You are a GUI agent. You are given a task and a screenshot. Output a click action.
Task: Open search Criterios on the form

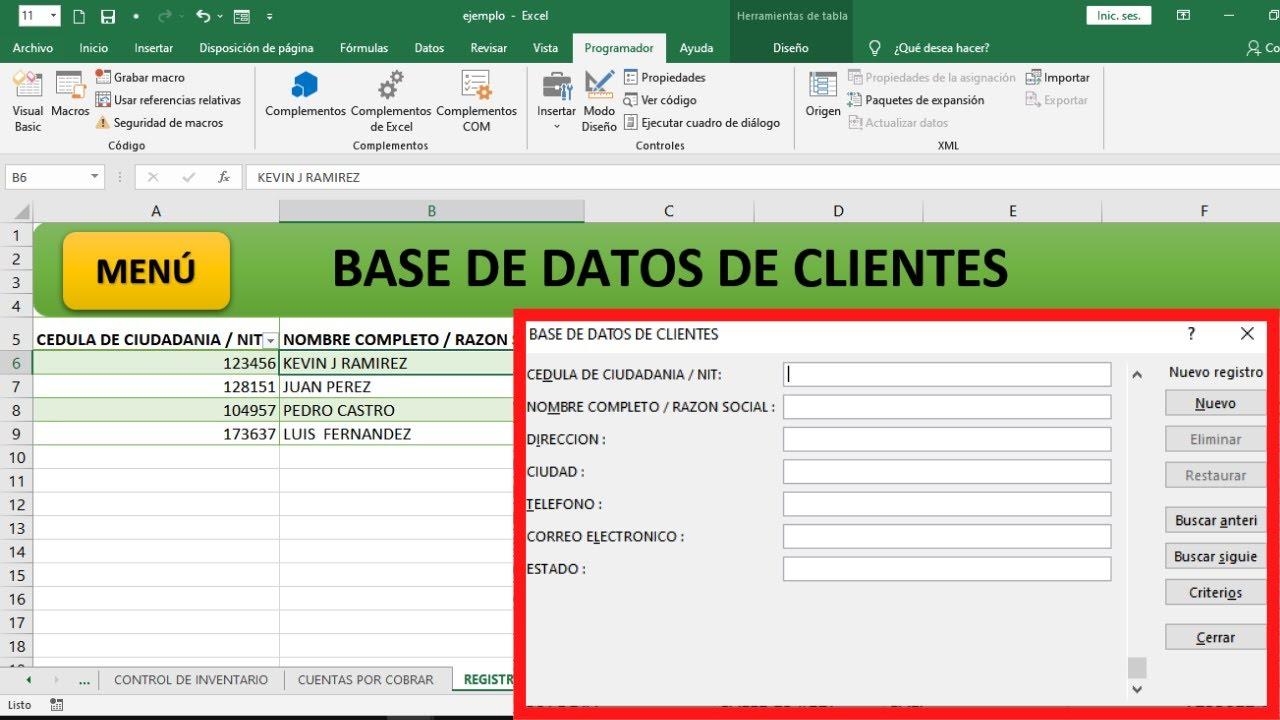(1213, 592)
